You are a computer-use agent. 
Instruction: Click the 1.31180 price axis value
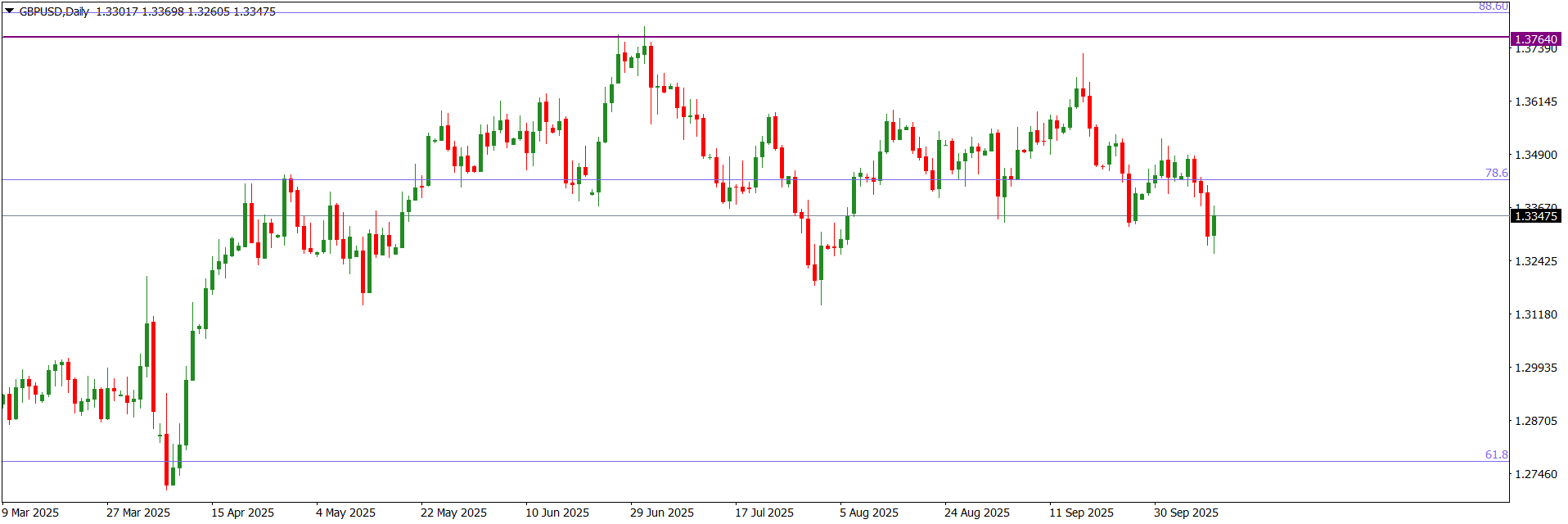tap(1536, 314)
